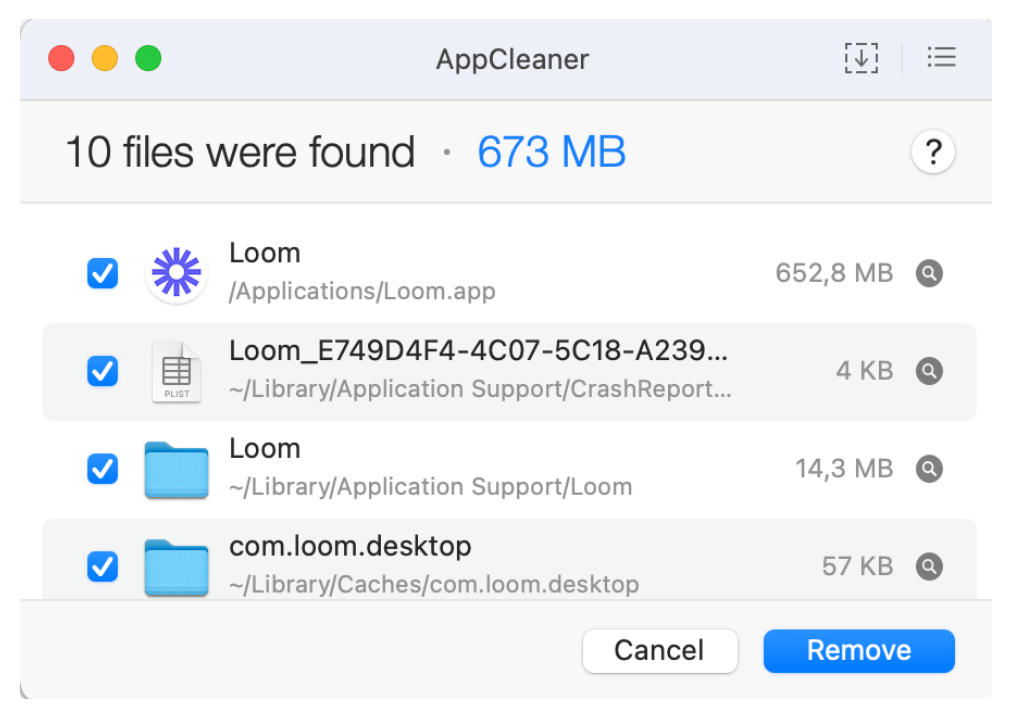Open the applications list view icon
Screen dimensions: 1010x704
pos(941,58)
